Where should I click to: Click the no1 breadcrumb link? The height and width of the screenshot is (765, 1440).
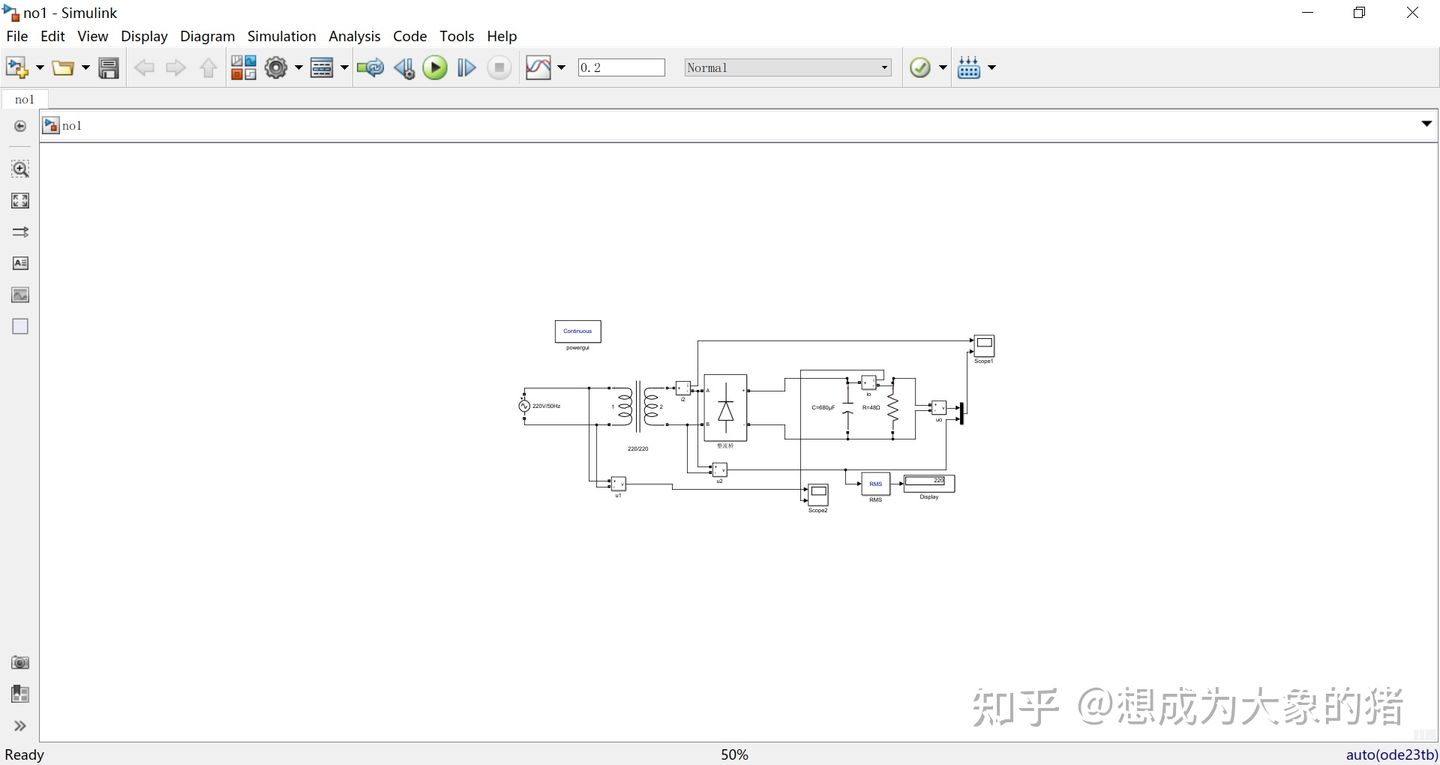(71, 125)
